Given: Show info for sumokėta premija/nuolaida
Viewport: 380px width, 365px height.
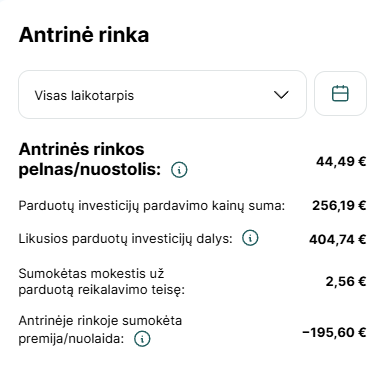Looking at the screenshot, I should click(x=142, y=339).
